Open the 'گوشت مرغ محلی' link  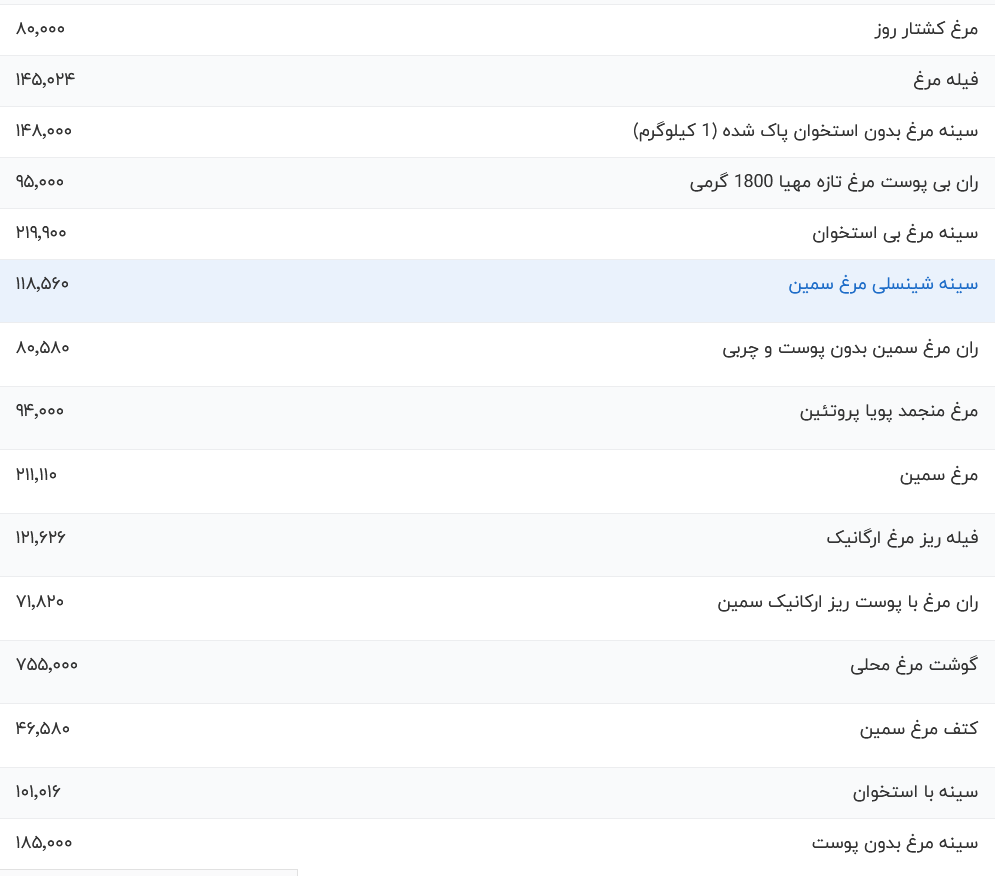[x=914, y=666]
